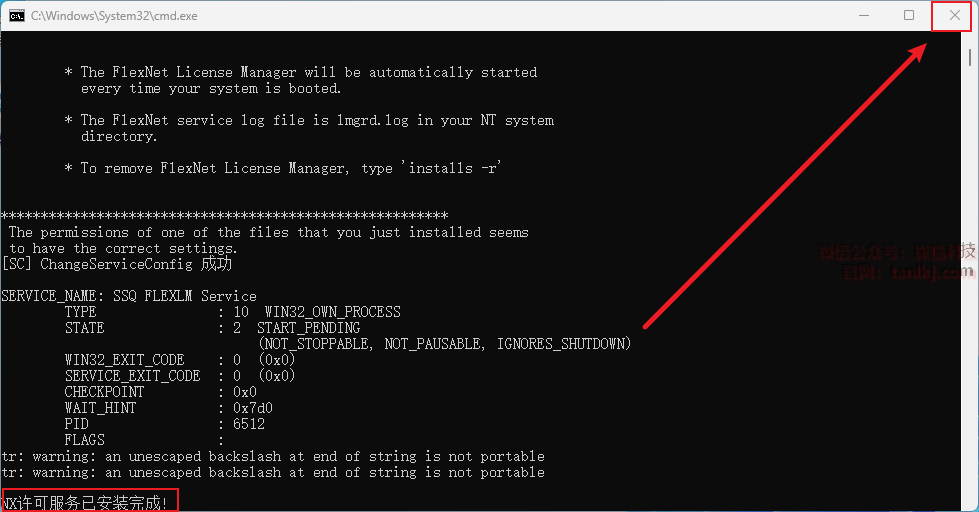Click the PID value 6512
Viewport: 979px width, 512px height.
click(x=249, y=424)
